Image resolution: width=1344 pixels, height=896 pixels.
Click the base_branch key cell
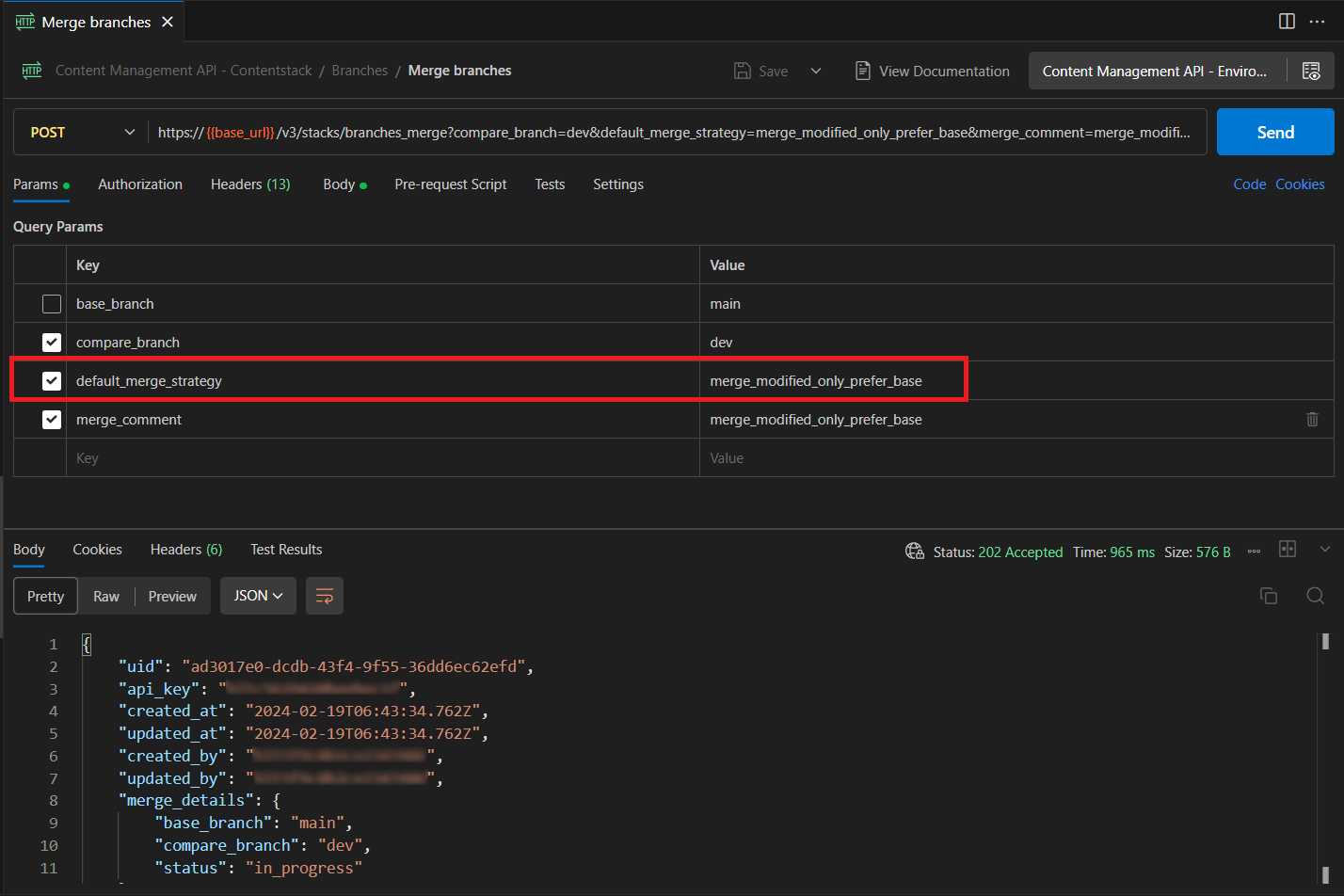click(x=383, y=304)
